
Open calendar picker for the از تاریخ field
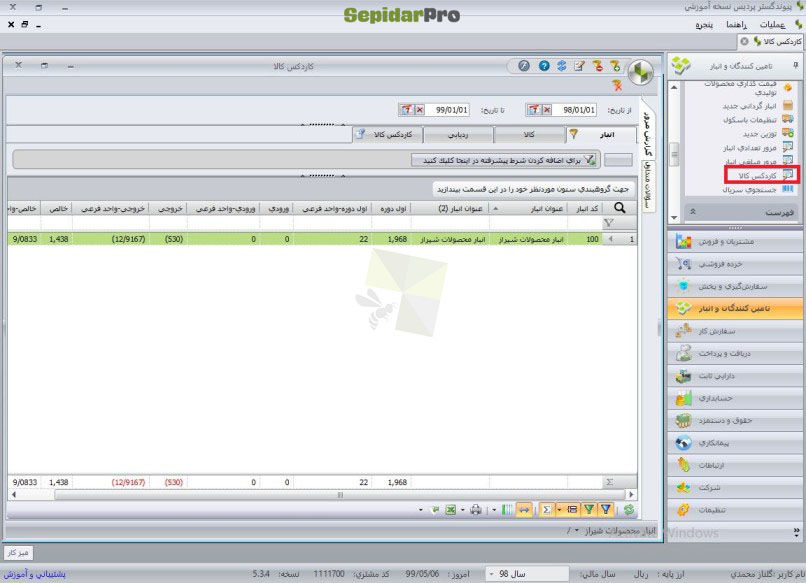click(534, 110)
